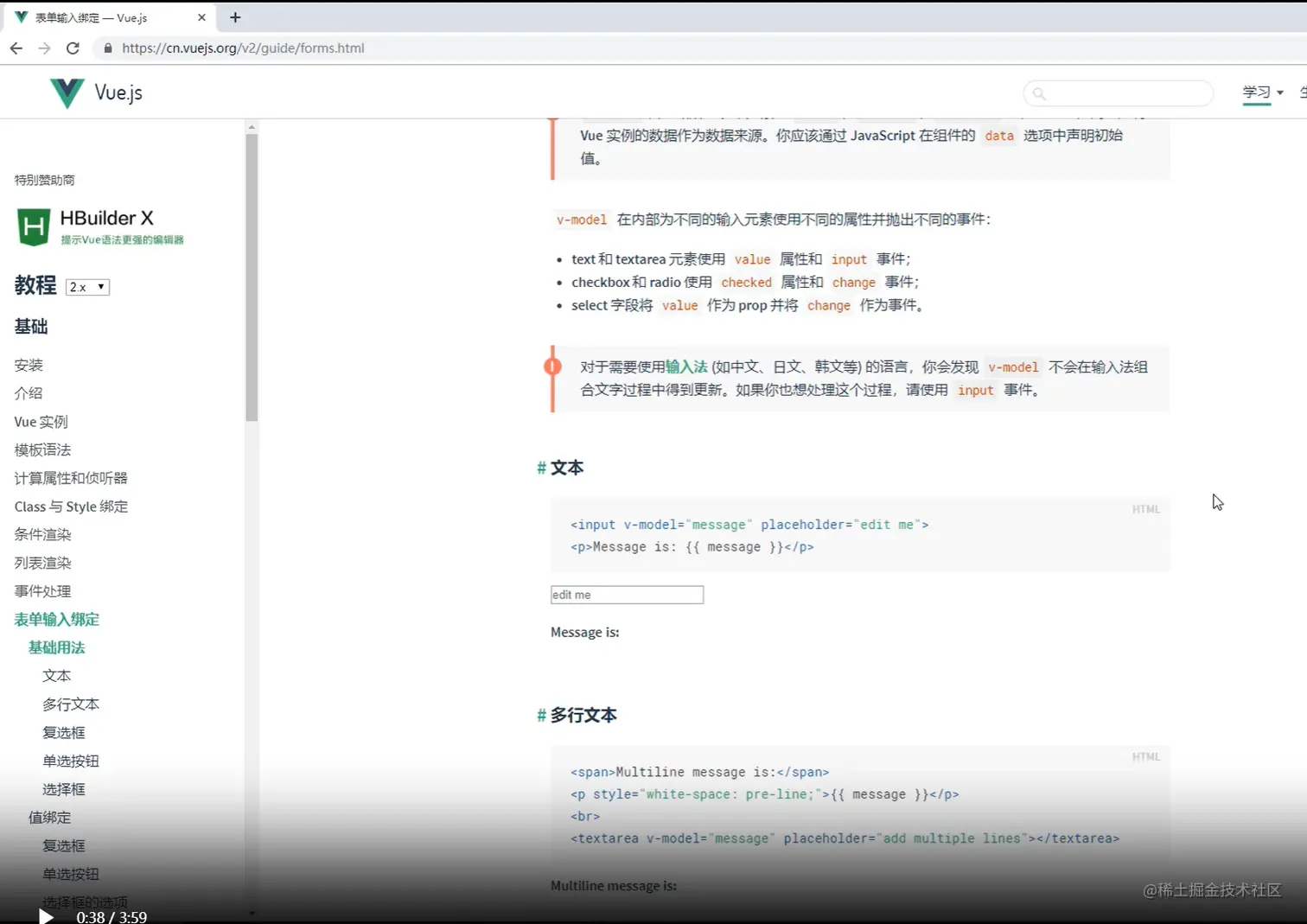Open 介绍 in the sidebar
The width and height of the screenshot is (1307, 924).
coord(29,393)
